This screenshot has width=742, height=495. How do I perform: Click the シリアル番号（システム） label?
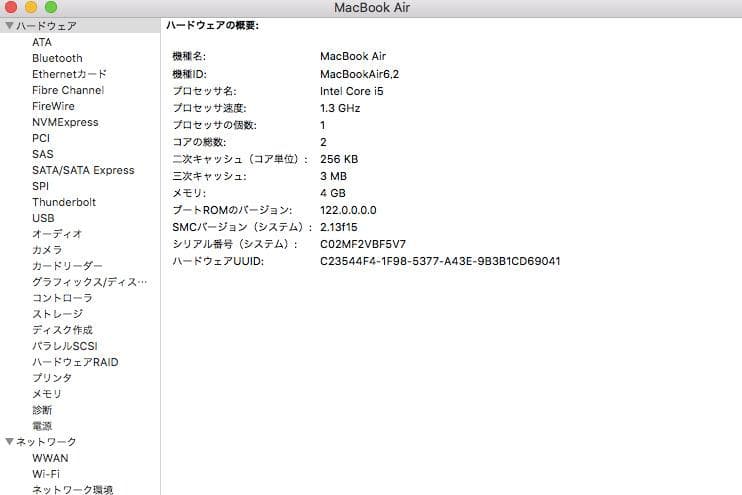click(235, 244)
